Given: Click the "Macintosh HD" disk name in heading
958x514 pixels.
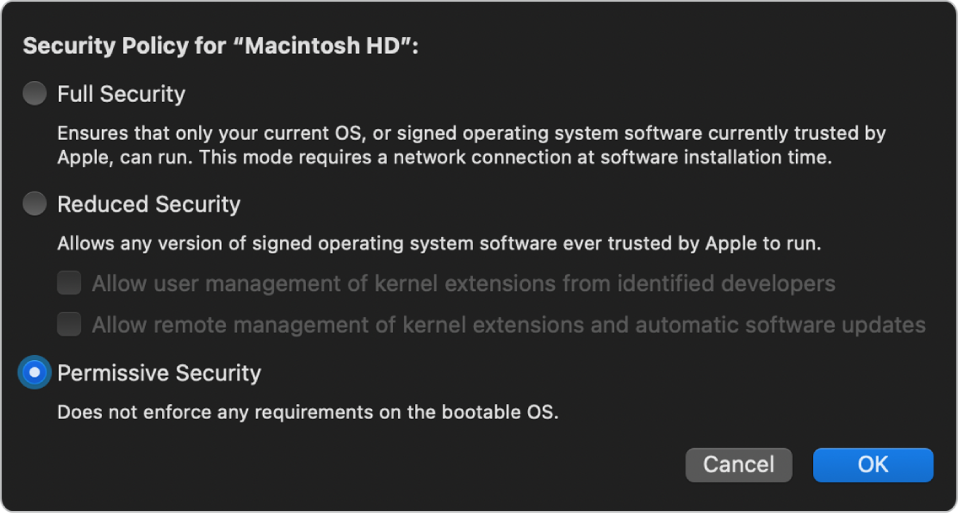Looking at the screenshot, I should point(330,46).
